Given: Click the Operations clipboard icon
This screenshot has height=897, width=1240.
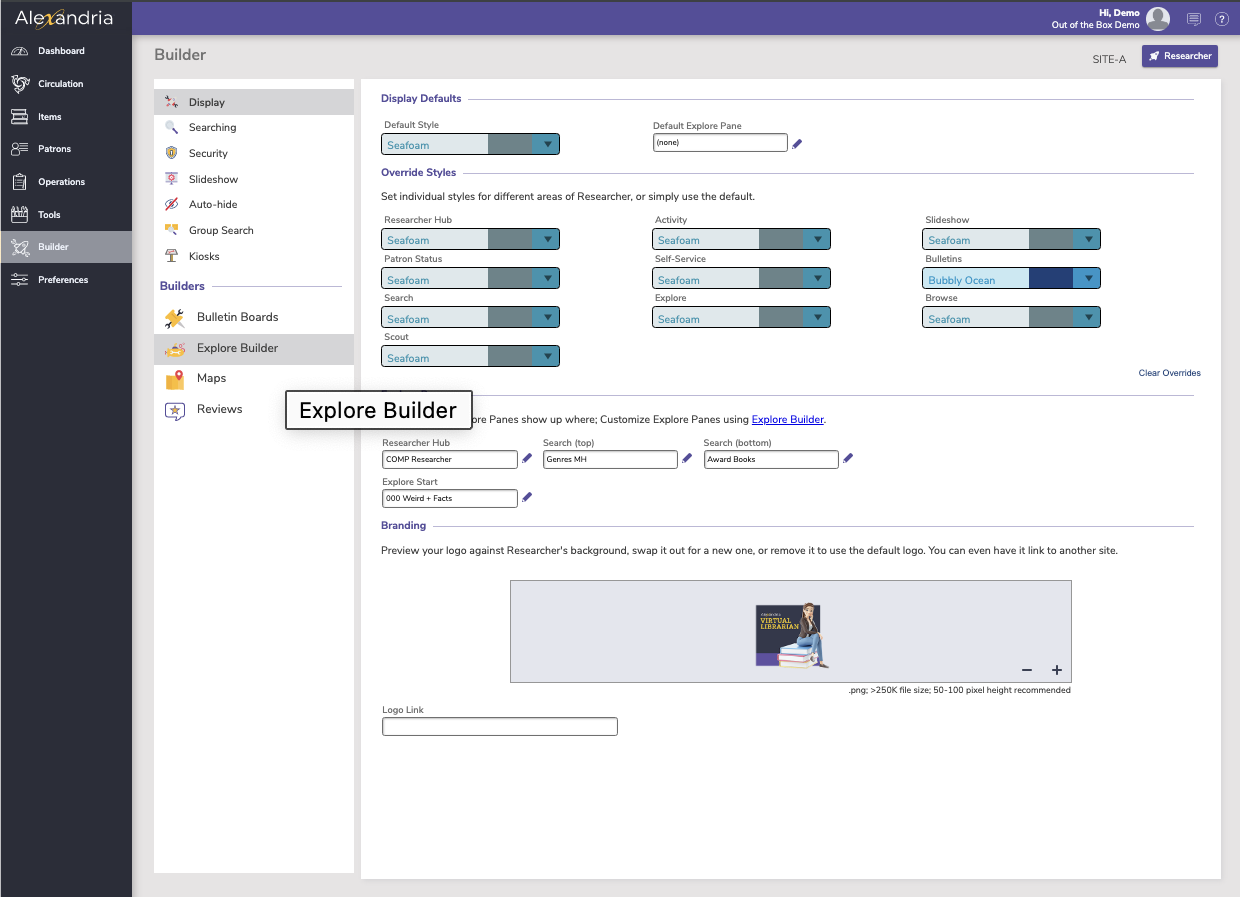Looking at the screenshot, I should coord(19,182).
